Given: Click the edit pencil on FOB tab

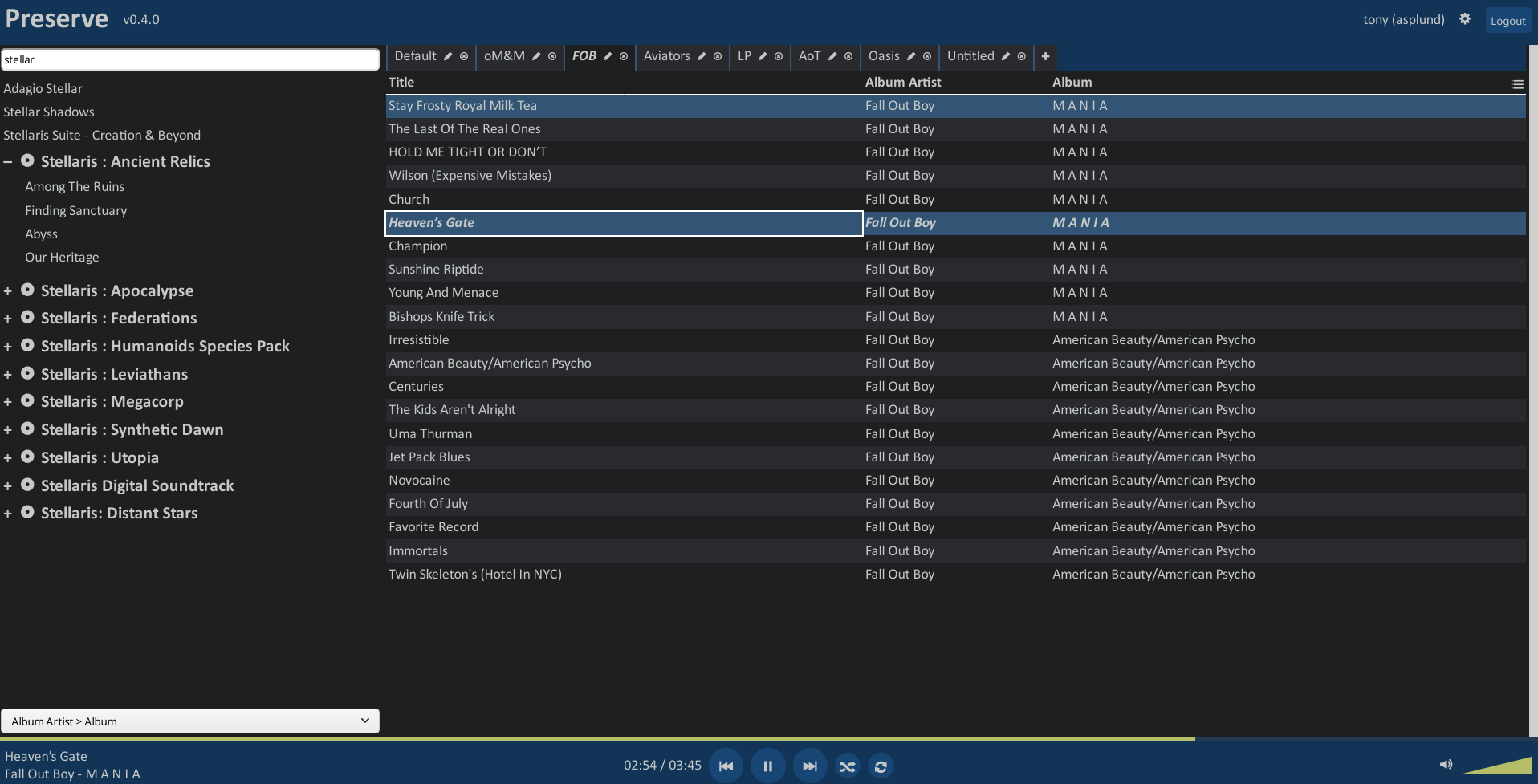Looking at the screenshot, I should click(608, 56).
